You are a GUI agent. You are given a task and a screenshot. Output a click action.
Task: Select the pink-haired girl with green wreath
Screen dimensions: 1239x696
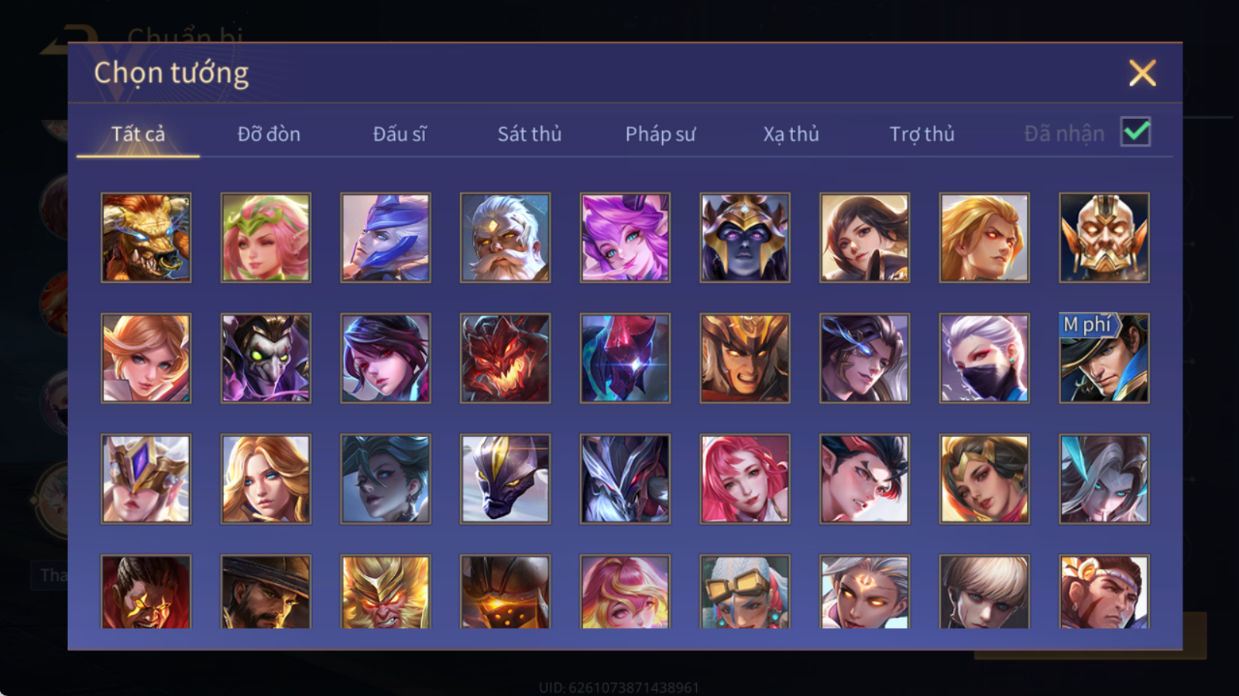266,238
